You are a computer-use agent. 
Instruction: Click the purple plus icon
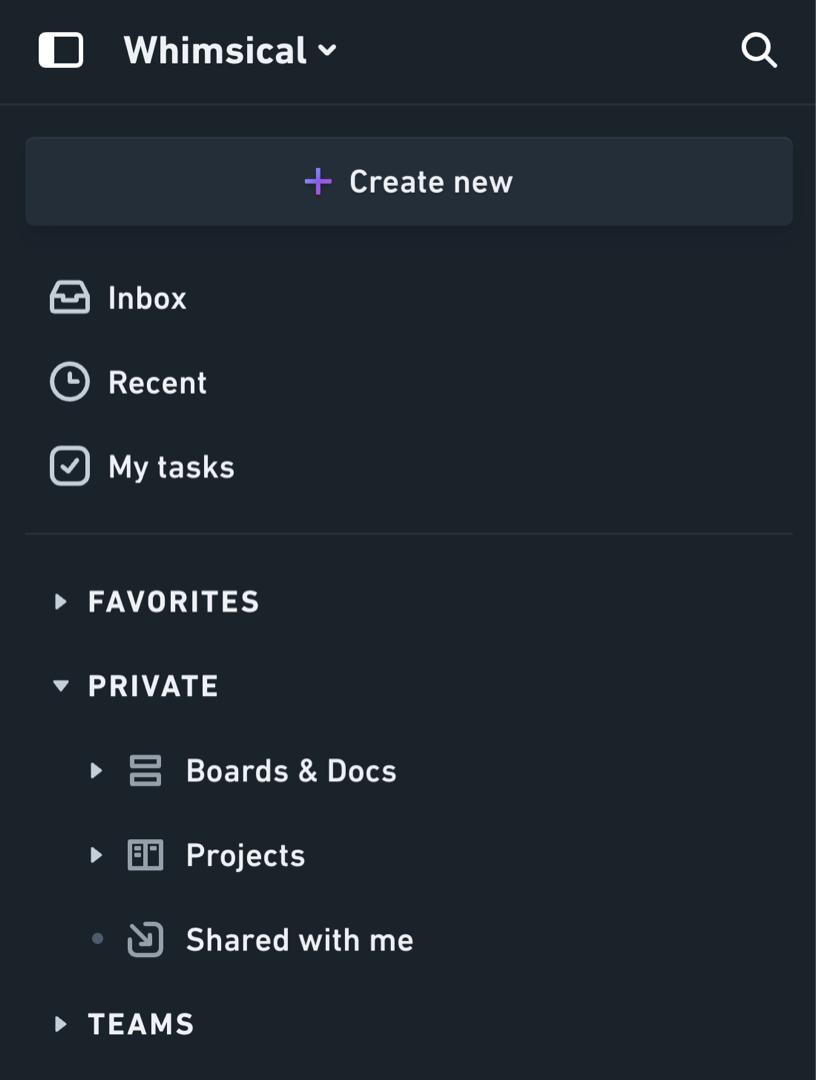[318, 182]
